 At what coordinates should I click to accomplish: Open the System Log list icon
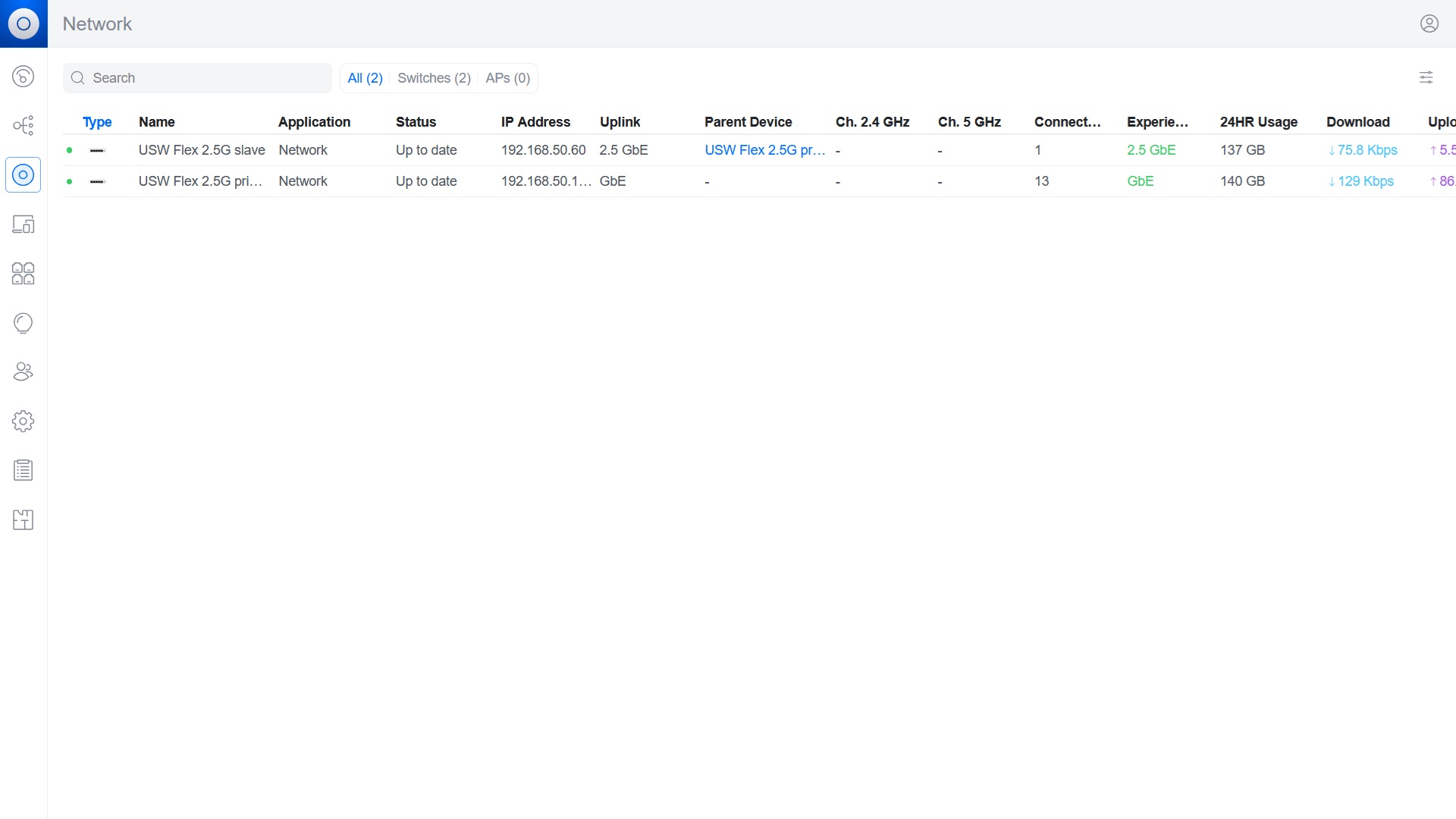tap(24, 471)
